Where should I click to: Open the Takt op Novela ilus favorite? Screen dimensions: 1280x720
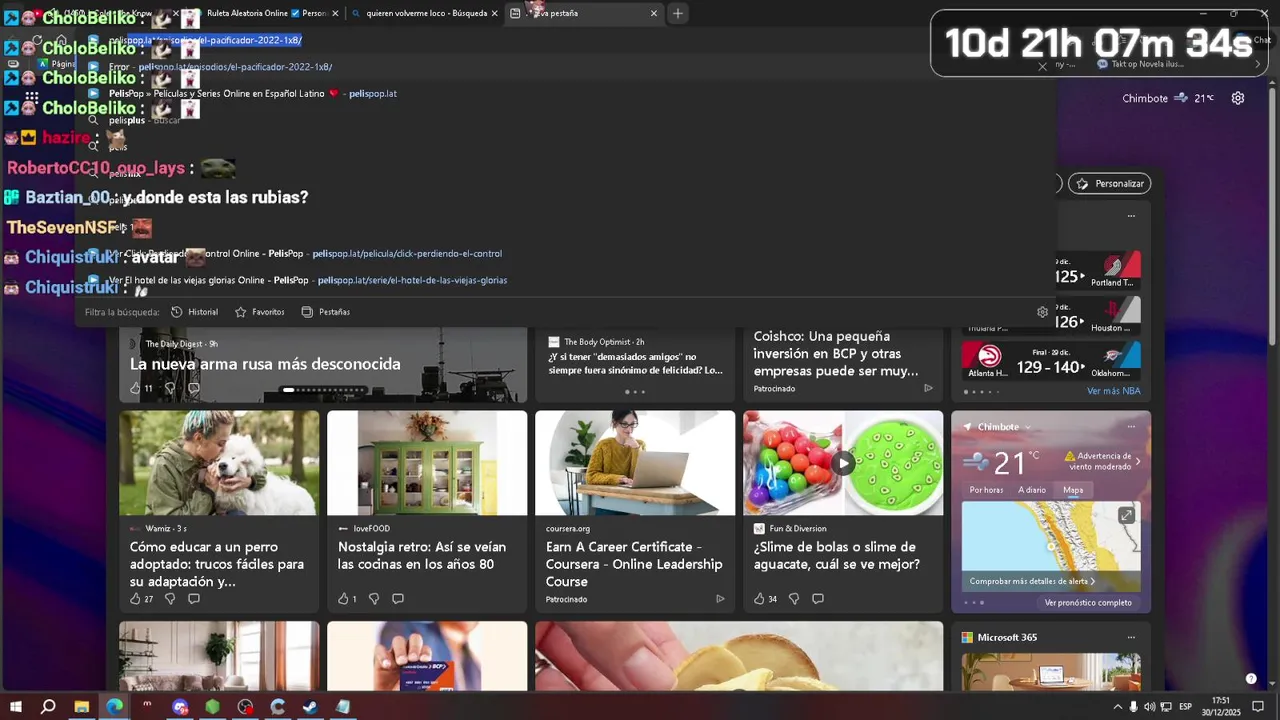(x=1140, y=64)
